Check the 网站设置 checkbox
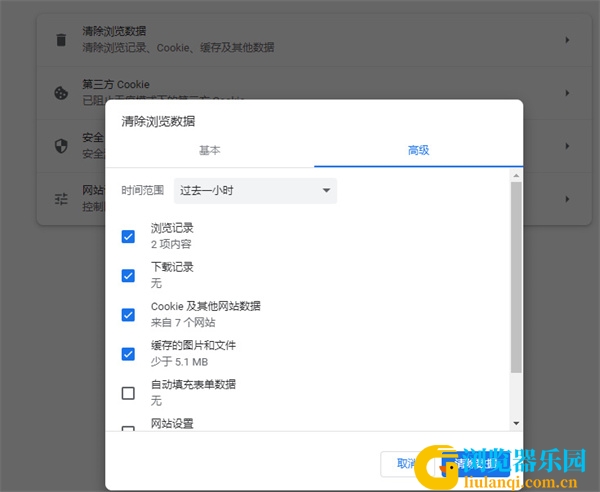This screenshot has height=492, width=600. (x=128, y=428)
